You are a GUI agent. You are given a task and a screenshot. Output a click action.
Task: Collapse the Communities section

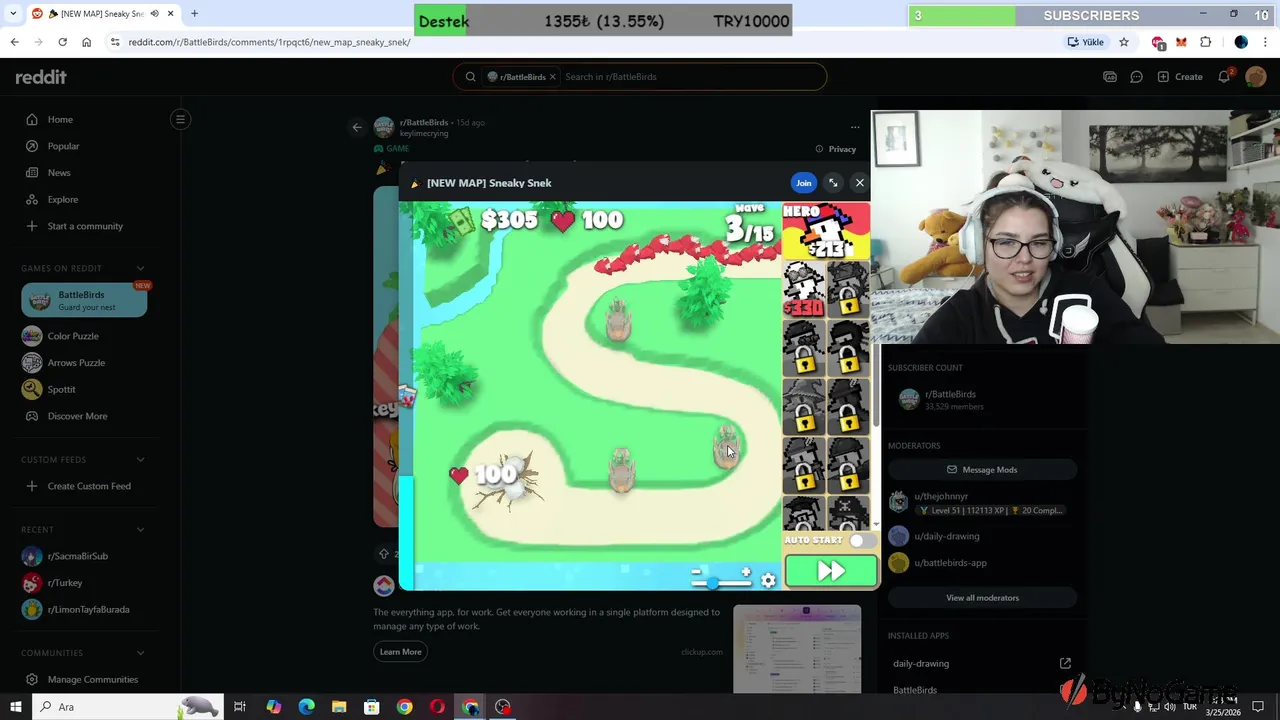[140, 653]
